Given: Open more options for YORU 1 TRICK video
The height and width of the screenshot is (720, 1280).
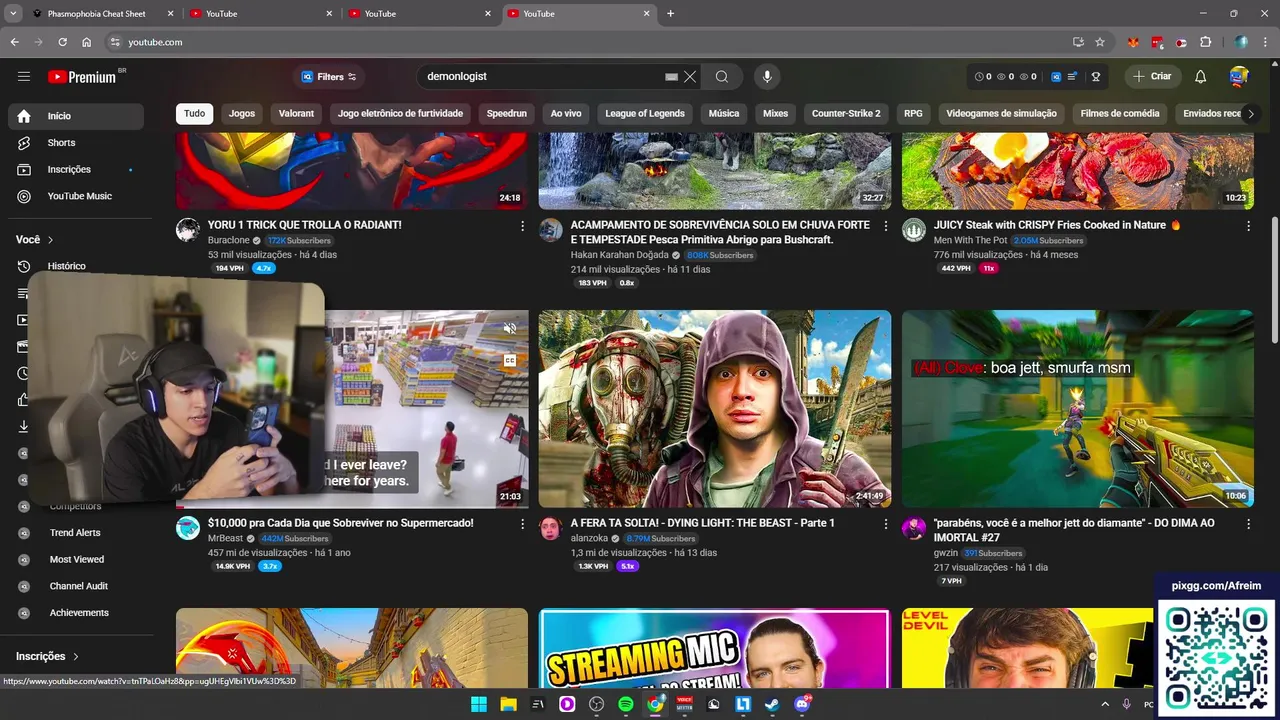Looking at the screenshot, I should pyautogui.click(x=522, y=226).
